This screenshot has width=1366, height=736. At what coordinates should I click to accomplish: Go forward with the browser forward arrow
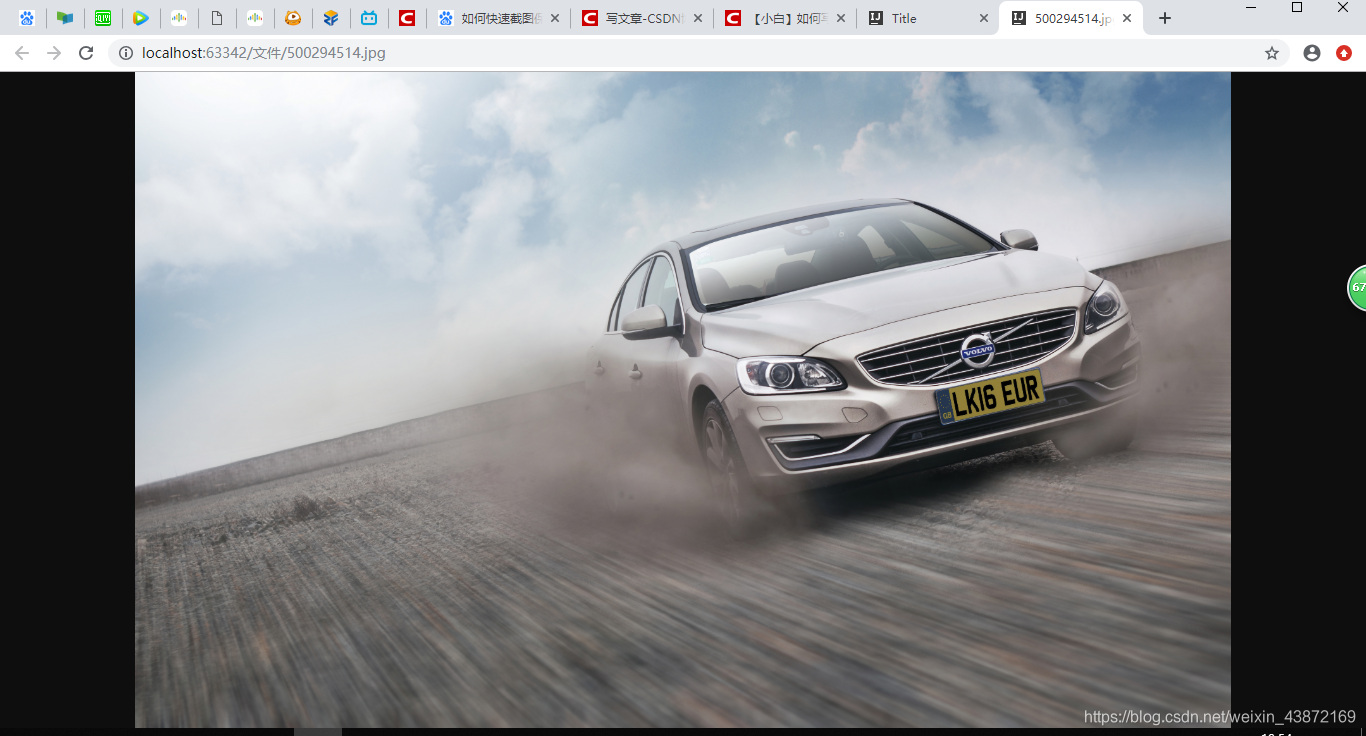[54, 53]
